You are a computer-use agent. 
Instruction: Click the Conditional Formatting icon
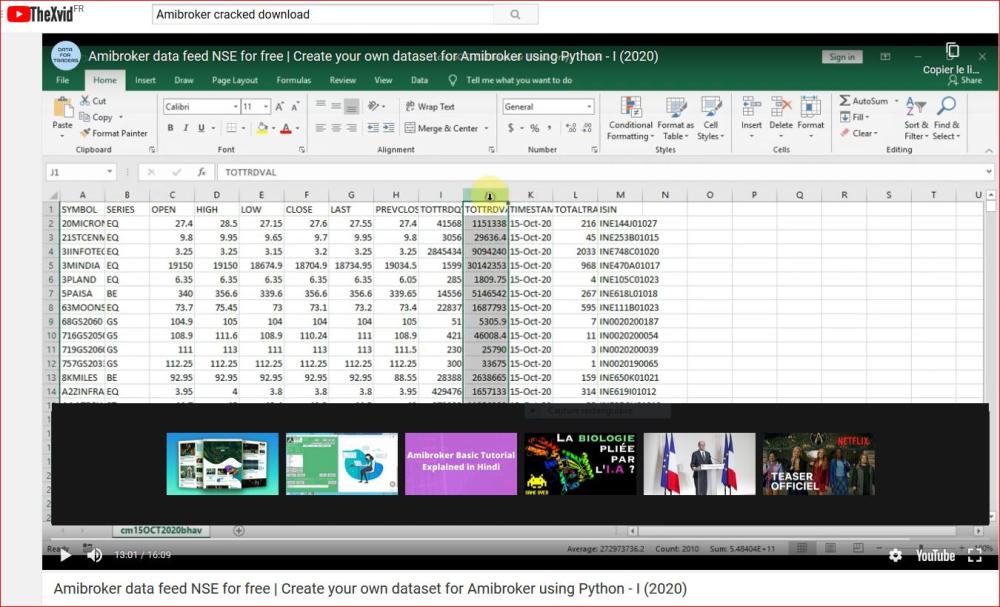630,107
